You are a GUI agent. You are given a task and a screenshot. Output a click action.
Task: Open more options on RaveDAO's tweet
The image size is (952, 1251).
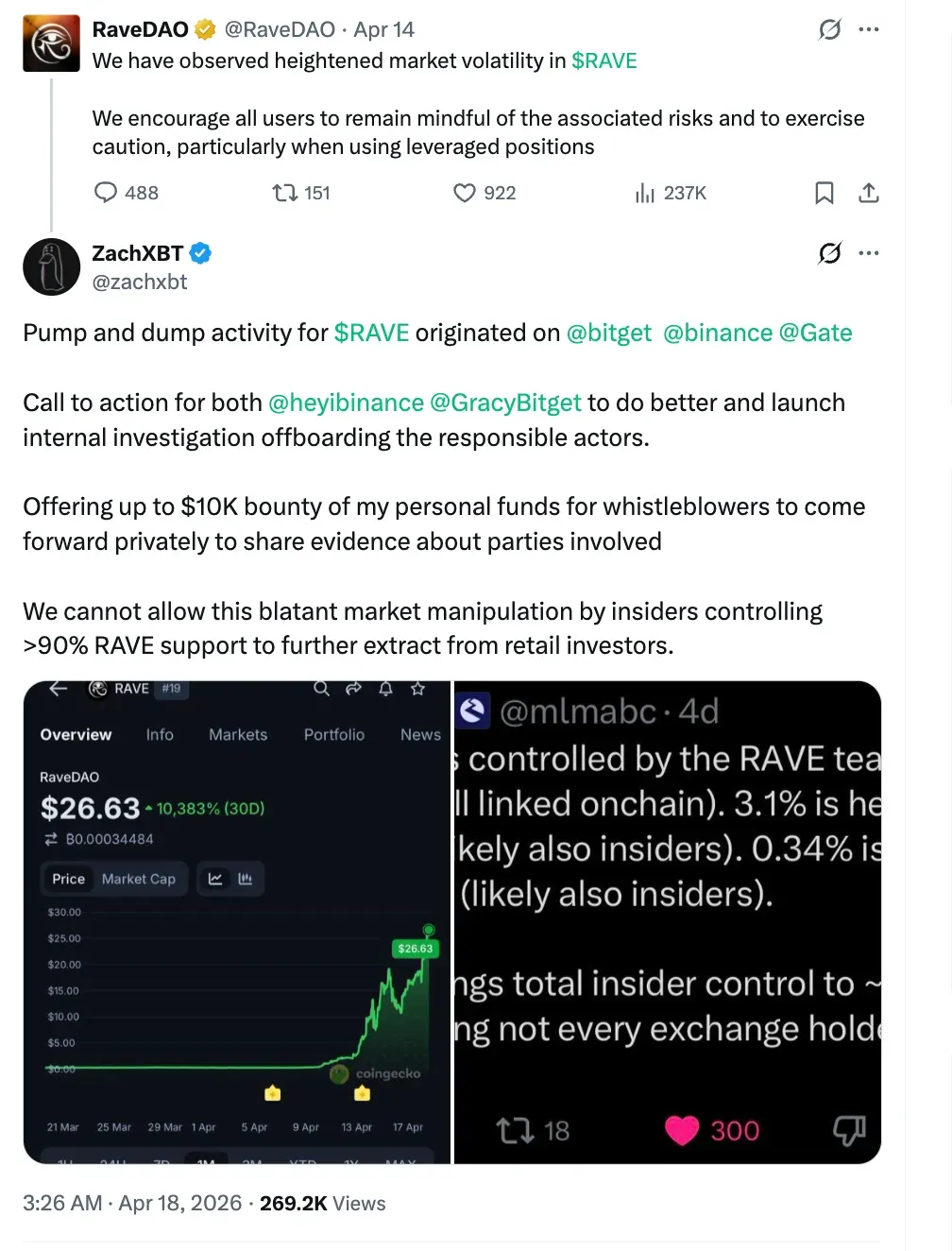click(869, 29)
